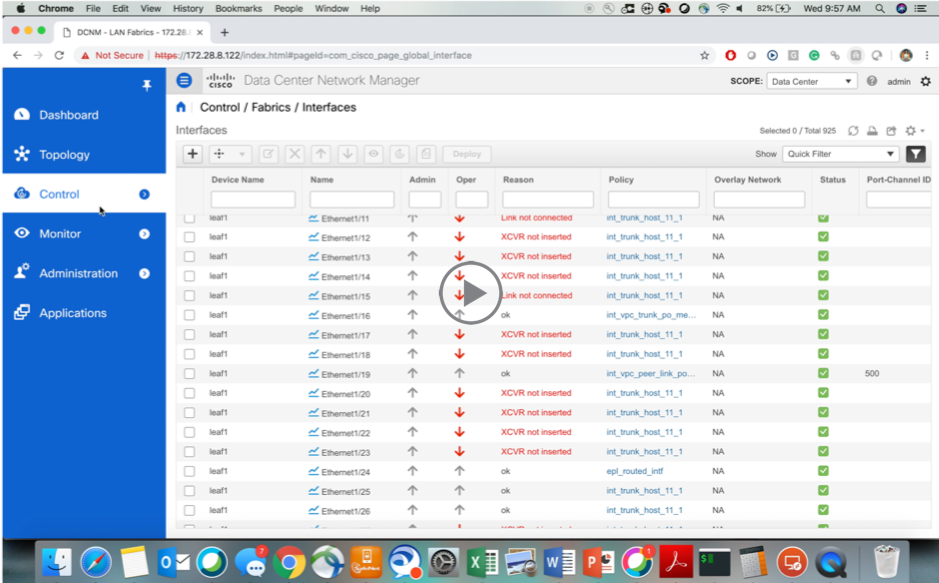This screenshot has width=939, height=583.
Task: Pin the sidebar with the pin icon
Action: click(x=146, y=86)
